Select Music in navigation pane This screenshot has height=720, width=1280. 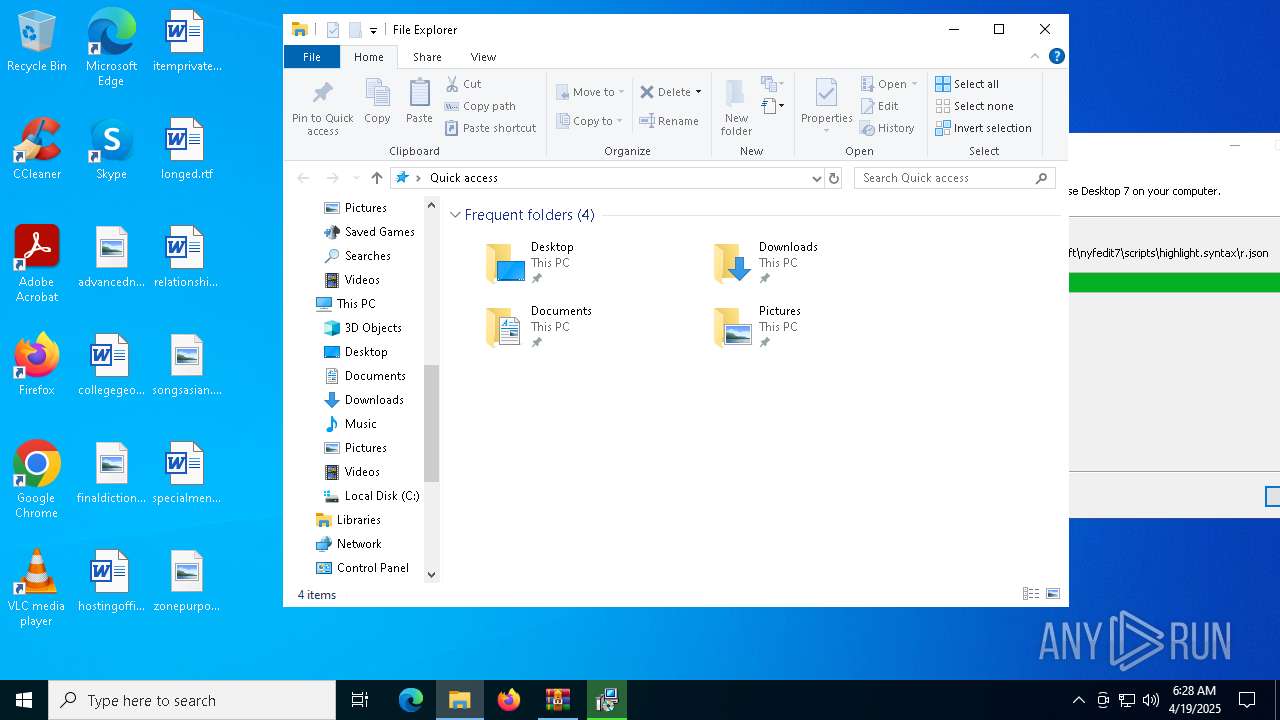tap(360, 424)
